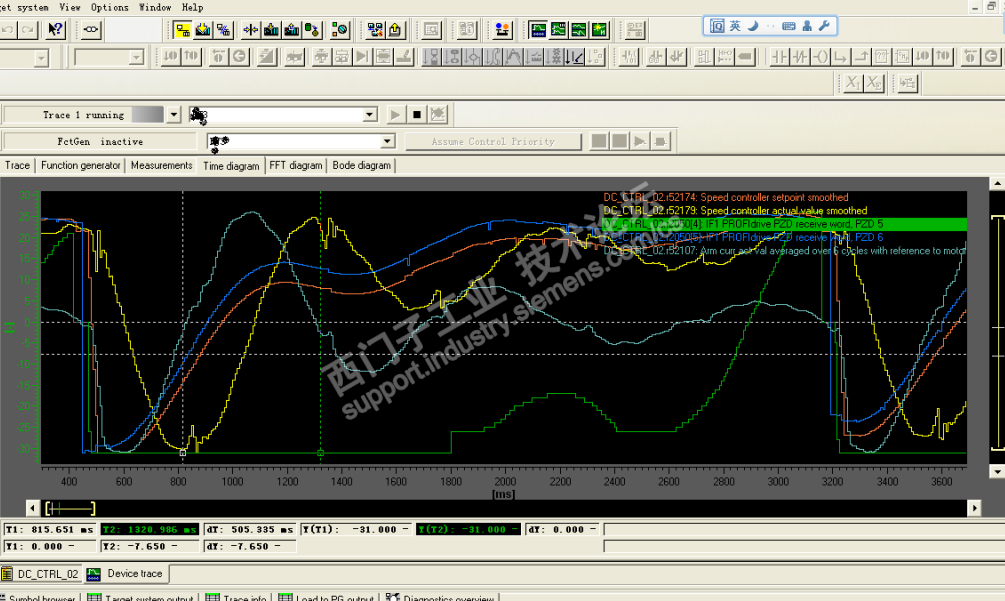
Task: Insert a coil element
Action: click(x=820, y=57)
